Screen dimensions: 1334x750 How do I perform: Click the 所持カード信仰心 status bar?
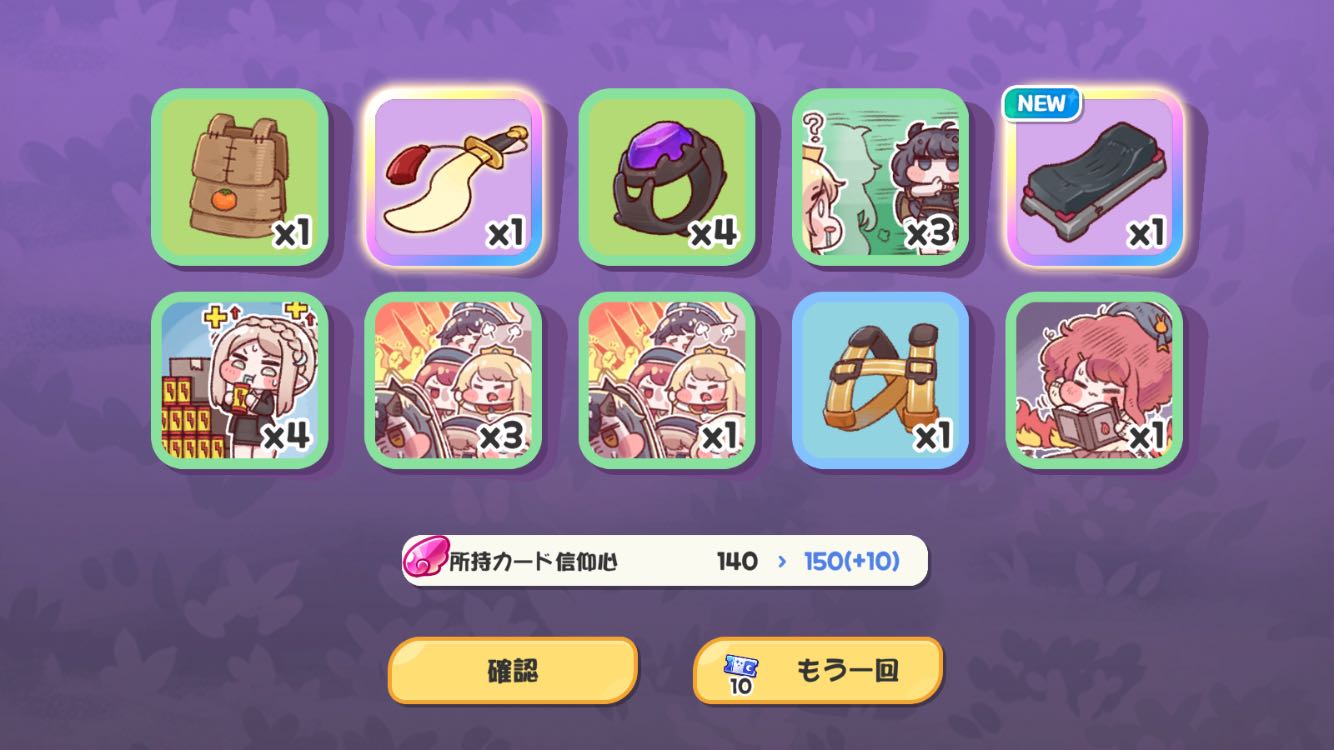pos(665,561)
